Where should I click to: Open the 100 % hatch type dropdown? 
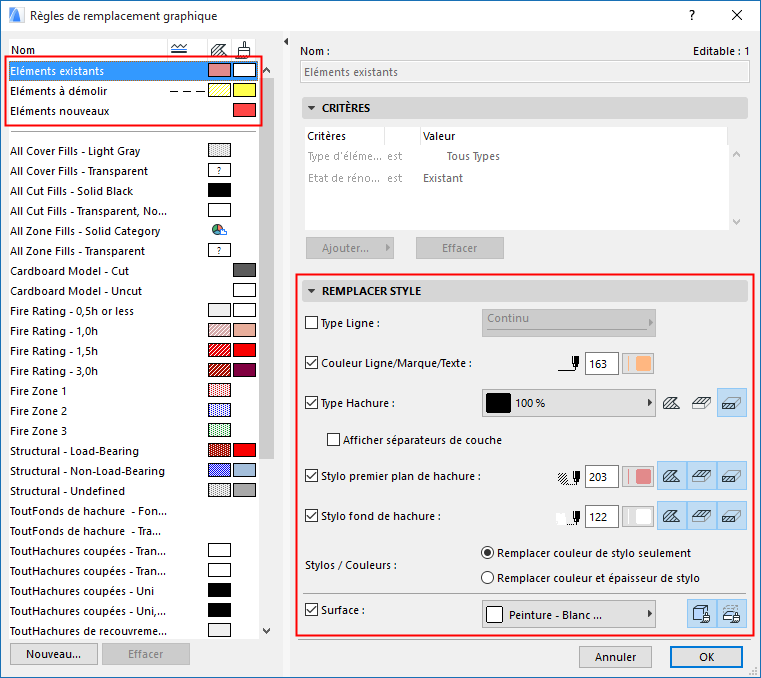(x=568, y=403)
